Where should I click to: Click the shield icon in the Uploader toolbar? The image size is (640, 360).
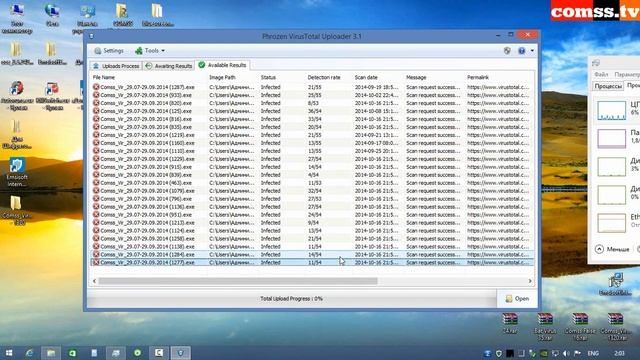point(507,51)
